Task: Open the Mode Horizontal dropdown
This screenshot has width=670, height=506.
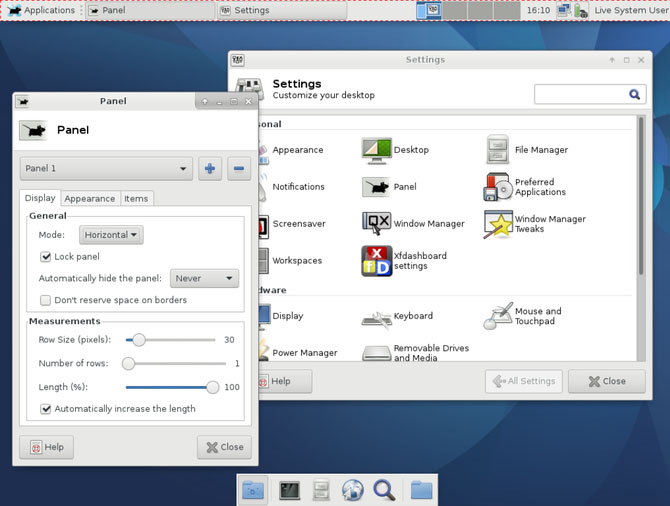Action: pos(111,235)
